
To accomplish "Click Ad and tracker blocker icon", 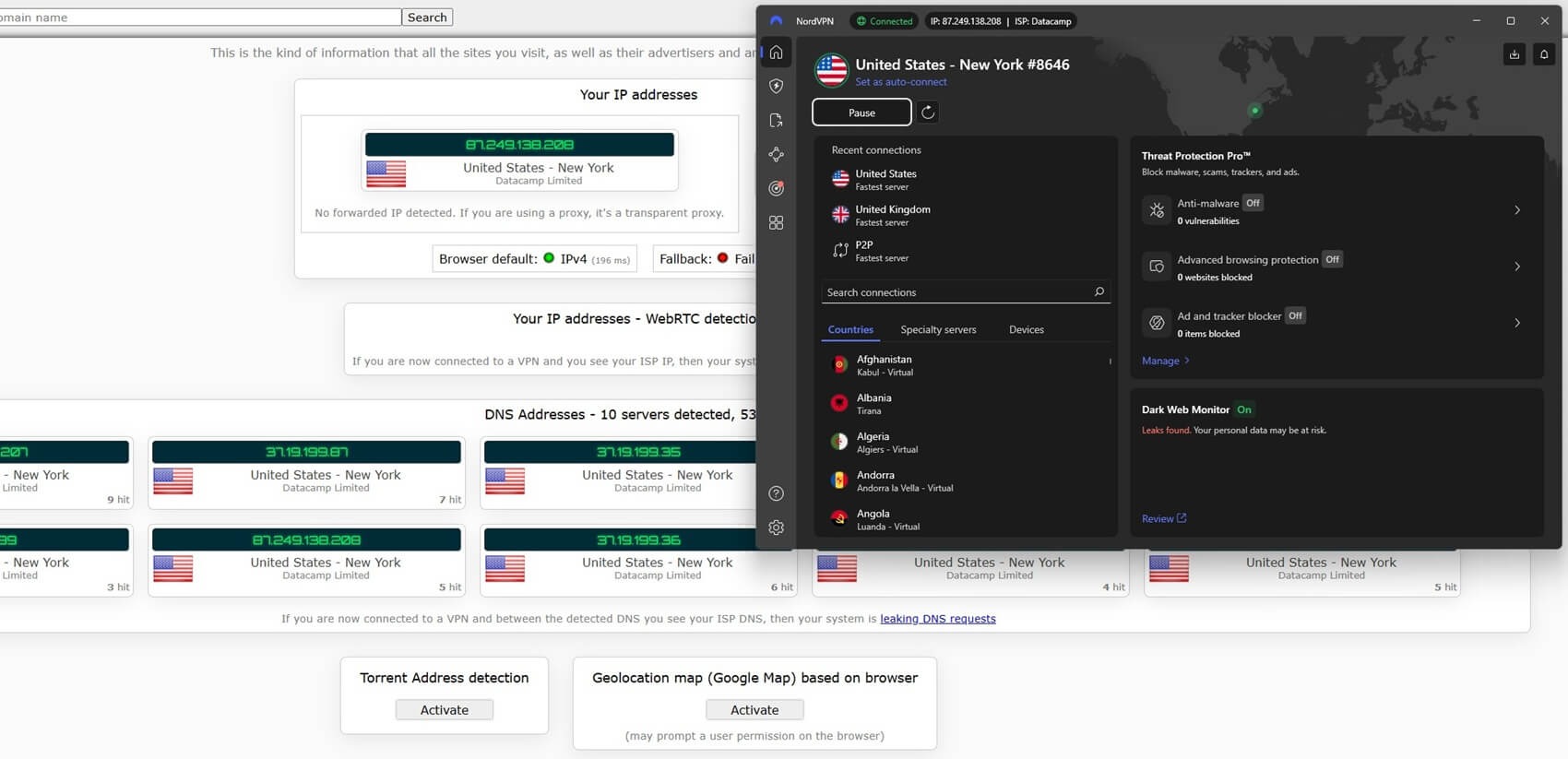I will [x=1156, y=323].
